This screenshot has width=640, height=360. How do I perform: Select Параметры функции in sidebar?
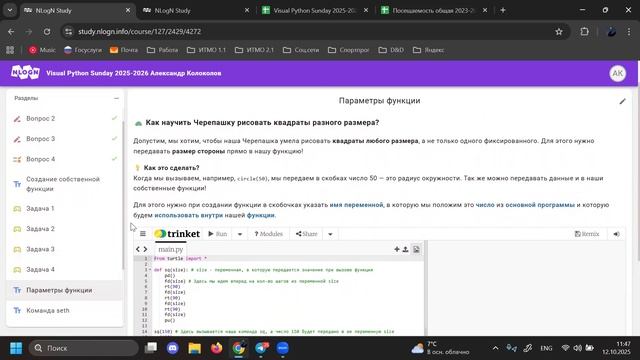pos(64,290)
